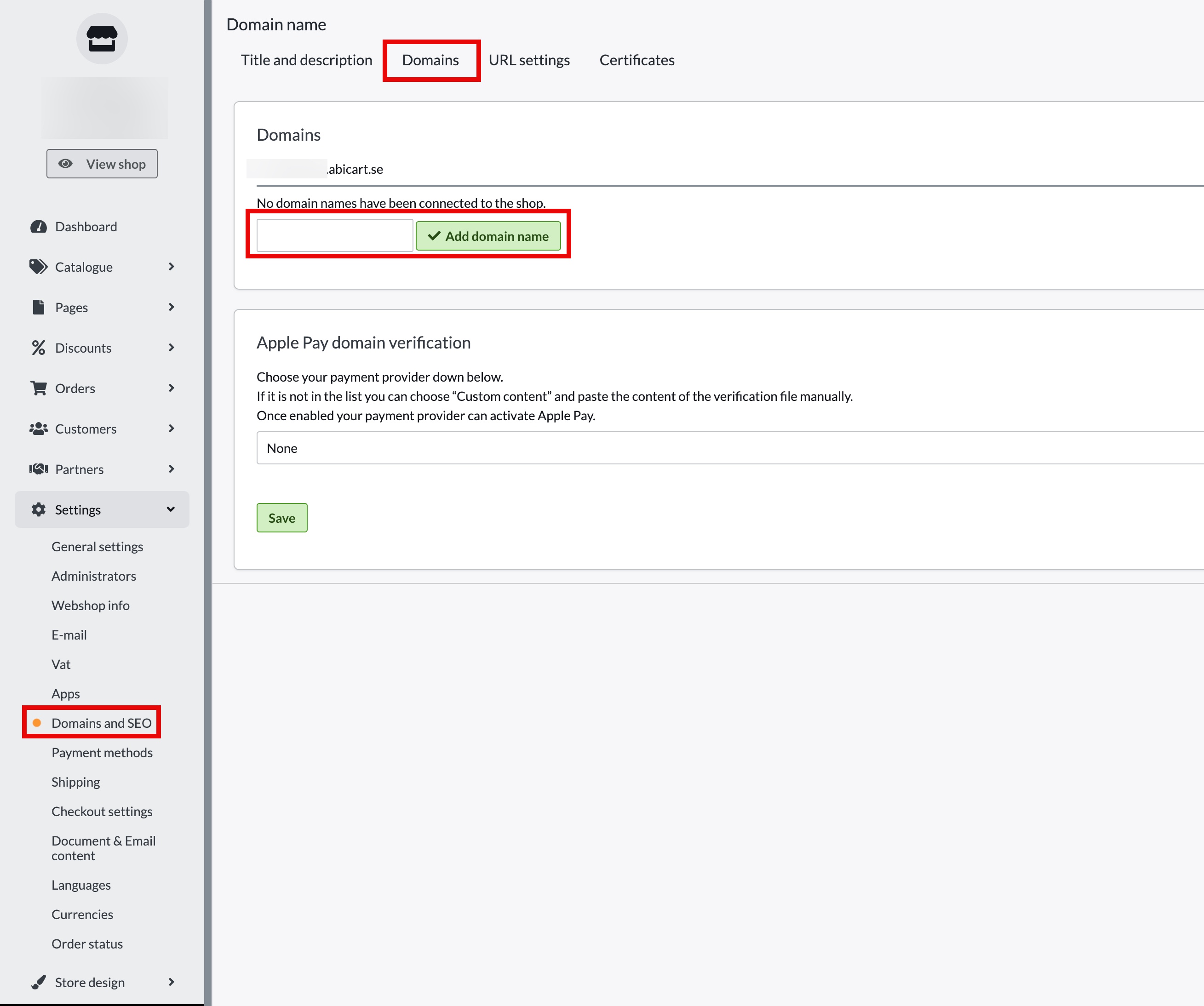
Task: Click the Orders shopping cart icon
Action: tap(39, 388)
